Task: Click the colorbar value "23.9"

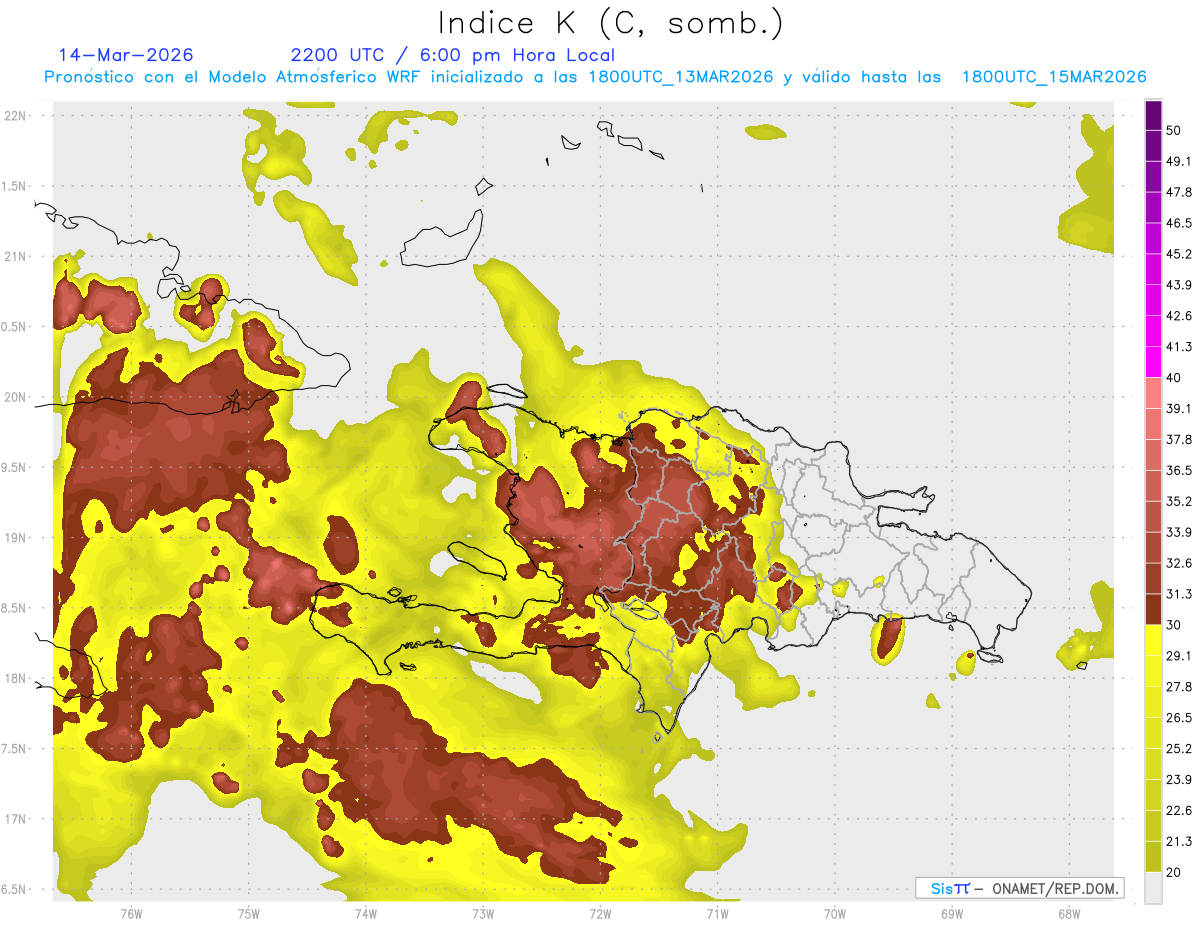Action: tap(1179, 780)
